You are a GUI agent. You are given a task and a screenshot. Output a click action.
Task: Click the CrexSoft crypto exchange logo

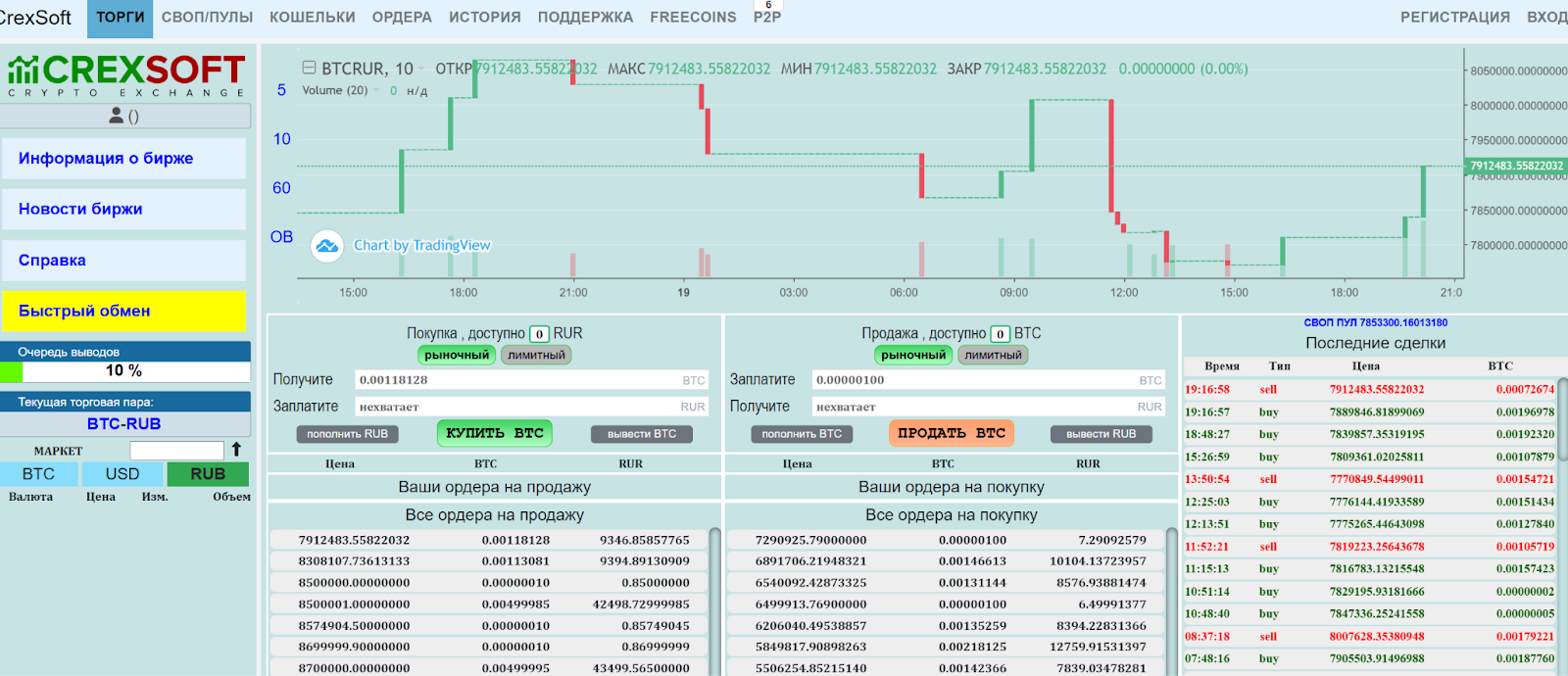coord(125,75)
